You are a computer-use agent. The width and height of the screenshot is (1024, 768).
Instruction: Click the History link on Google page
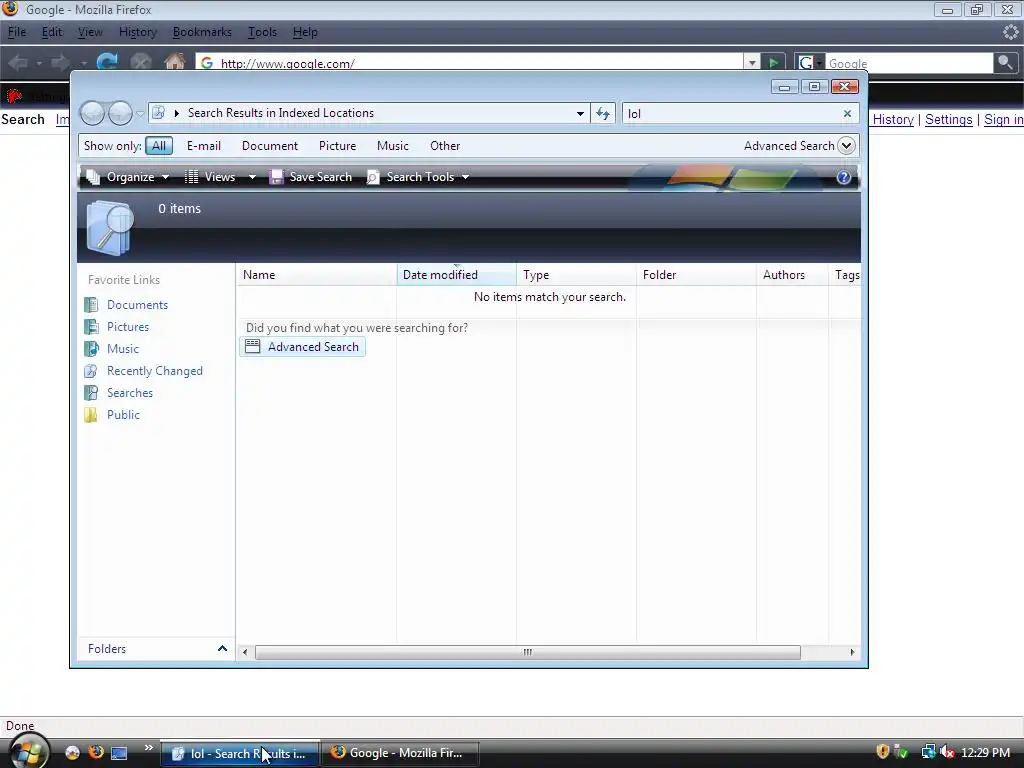click(x=893, y=120)
